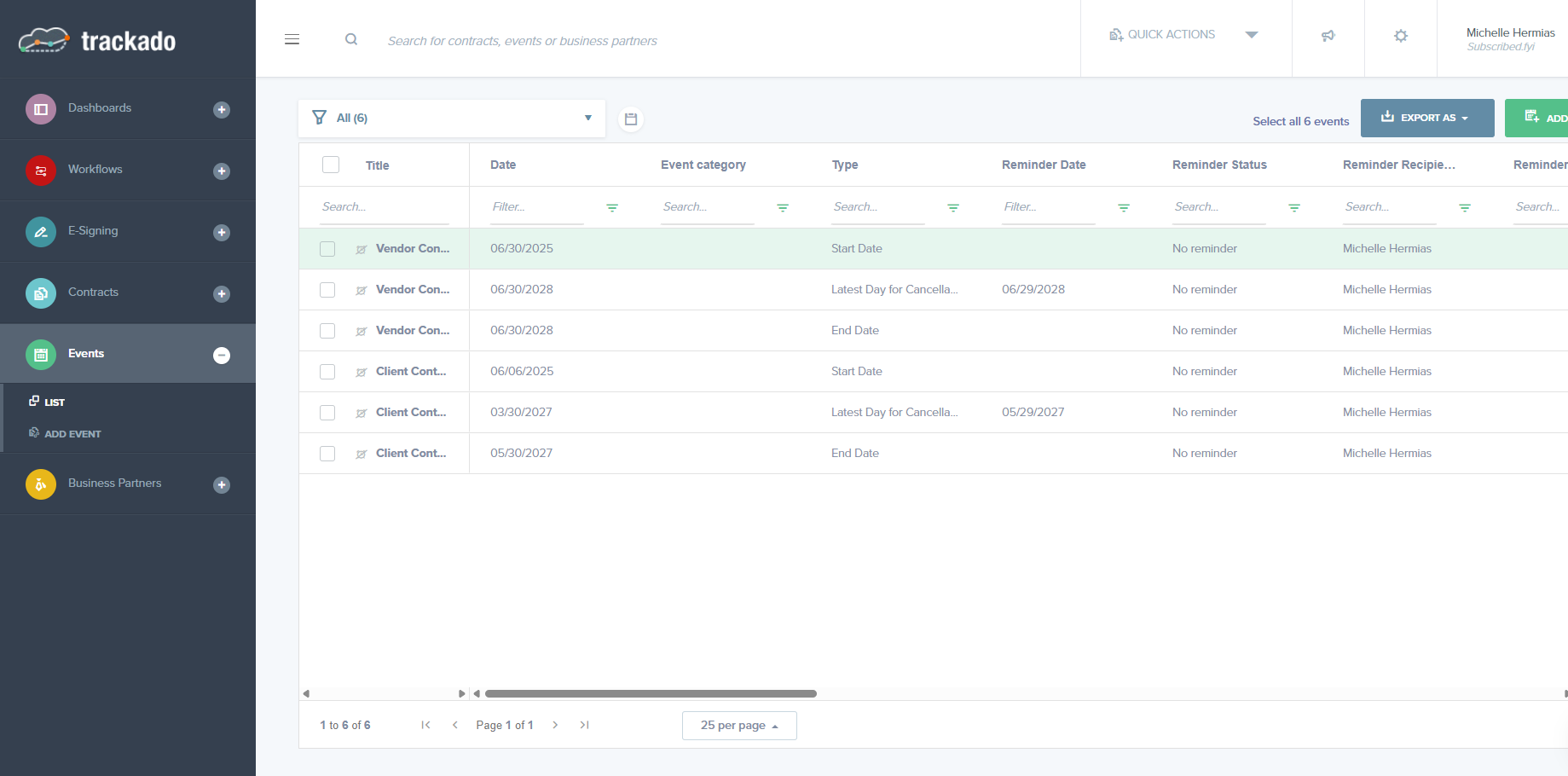1568x776 pixels.
Task: Open the Quick Actions dropdown
Action: [x=1185, y=35]
